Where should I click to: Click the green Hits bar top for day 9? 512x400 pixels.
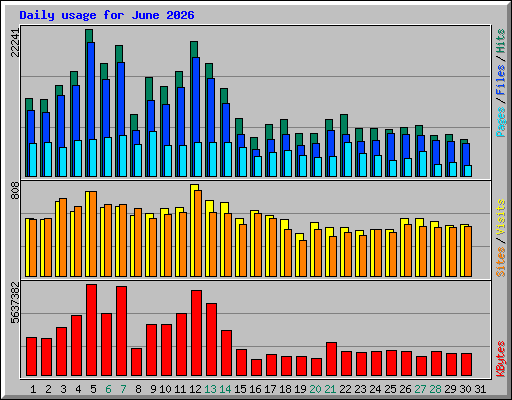click(149, 88)
